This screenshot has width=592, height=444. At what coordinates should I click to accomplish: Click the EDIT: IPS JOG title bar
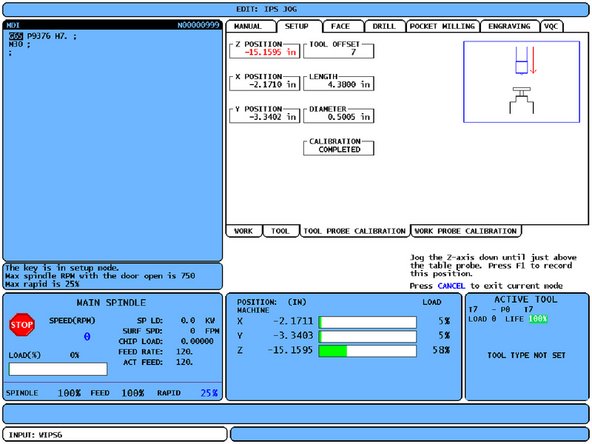296,9
